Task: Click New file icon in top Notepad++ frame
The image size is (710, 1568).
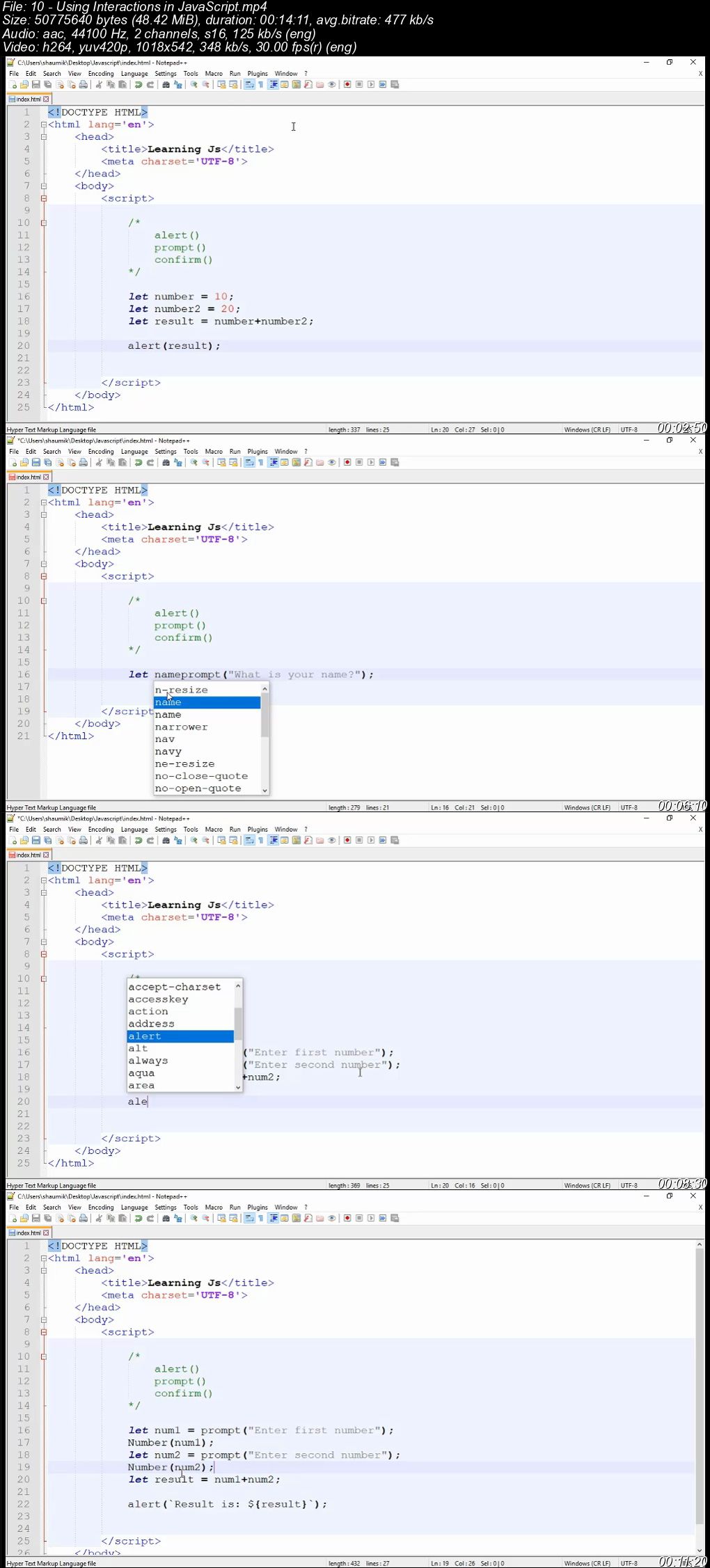Action: (13, 85)
